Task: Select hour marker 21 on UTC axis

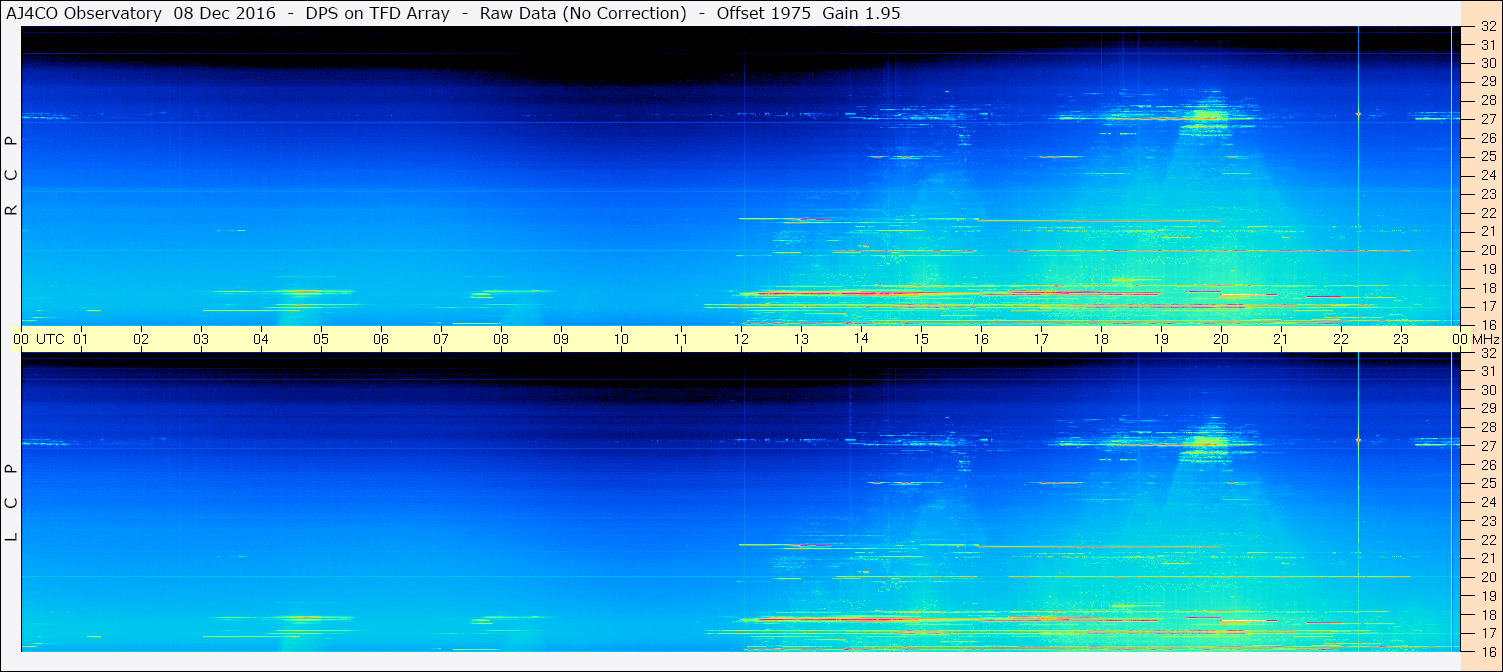Action: [1281, 339]
